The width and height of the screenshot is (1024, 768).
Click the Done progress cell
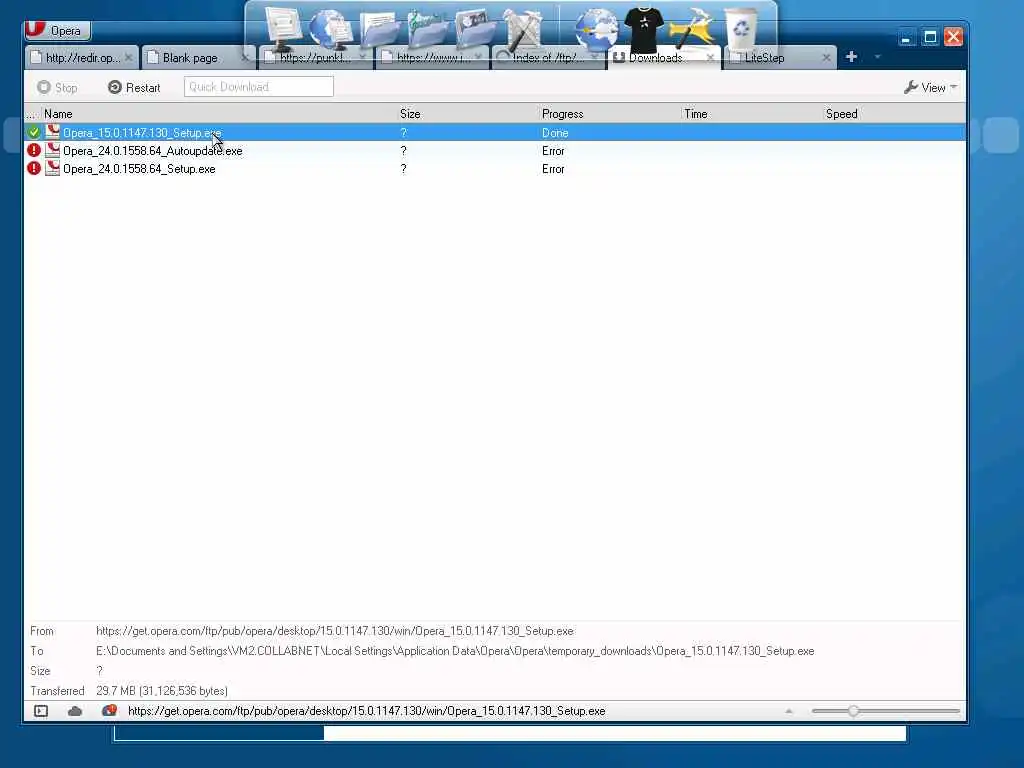click(x=555, y=133)
